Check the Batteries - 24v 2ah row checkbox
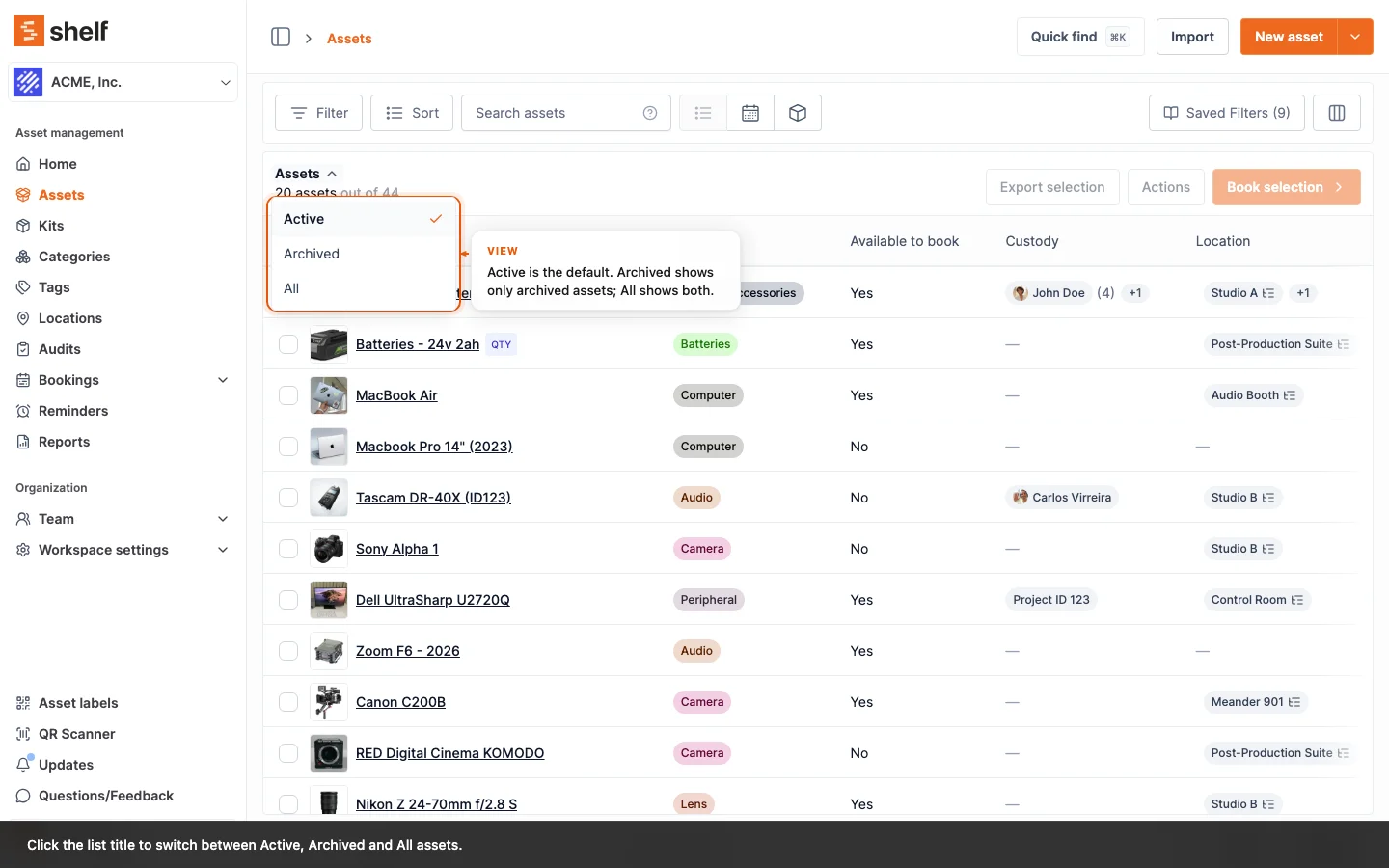 [288, 344]
